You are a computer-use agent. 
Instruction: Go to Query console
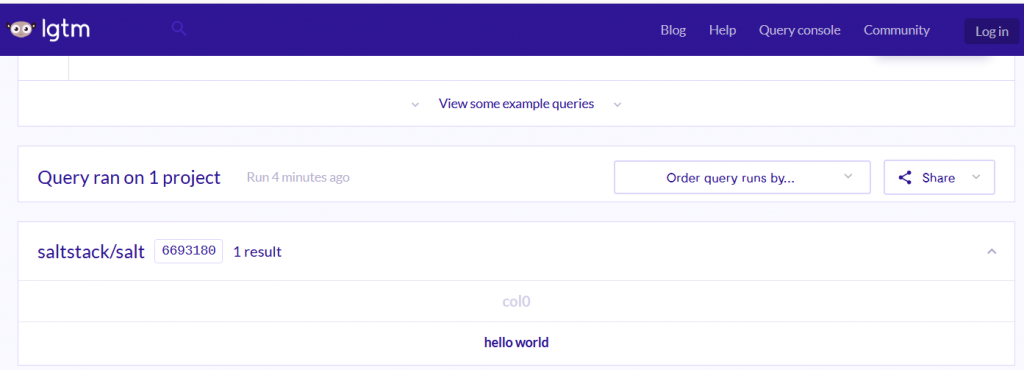[x=799, y=30]
